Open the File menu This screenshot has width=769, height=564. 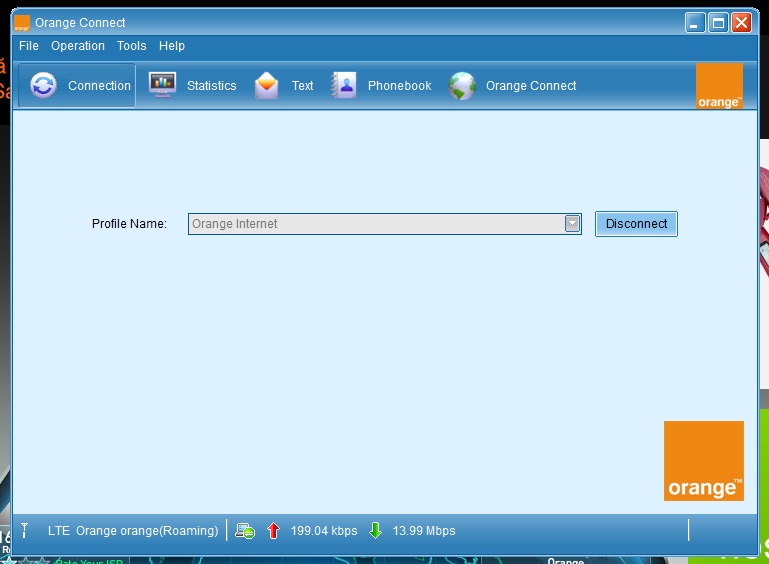coord(29,46)
